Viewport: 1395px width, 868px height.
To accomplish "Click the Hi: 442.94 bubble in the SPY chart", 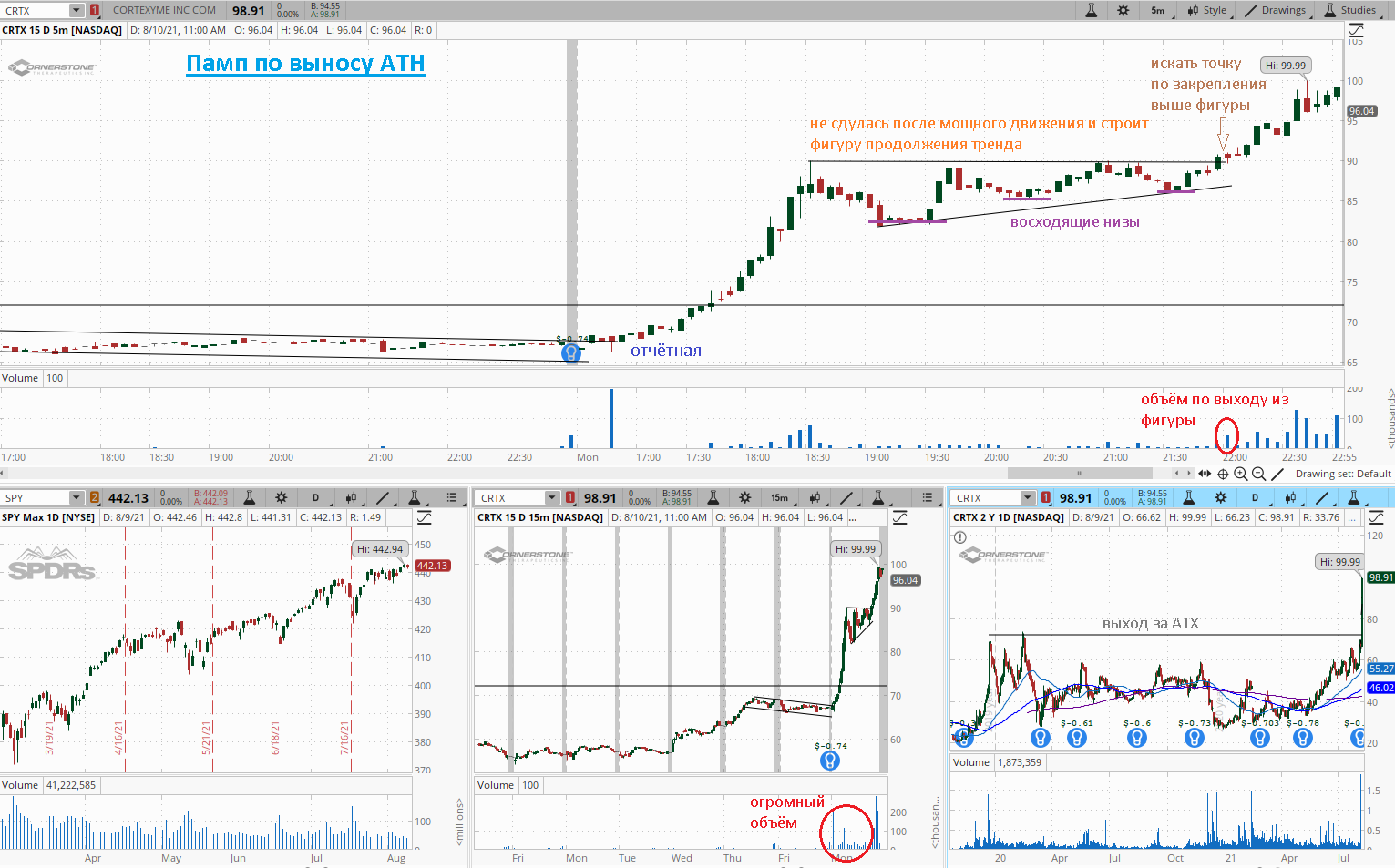I will coord(380,549).
